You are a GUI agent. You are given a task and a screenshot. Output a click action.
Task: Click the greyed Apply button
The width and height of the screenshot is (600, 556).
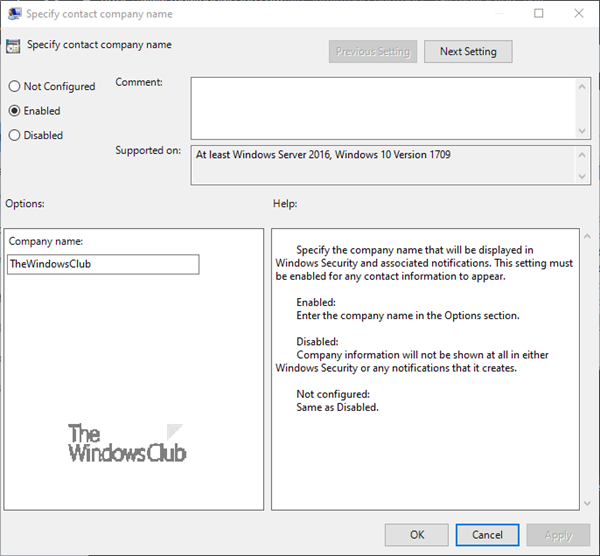(x=558, y=535)
